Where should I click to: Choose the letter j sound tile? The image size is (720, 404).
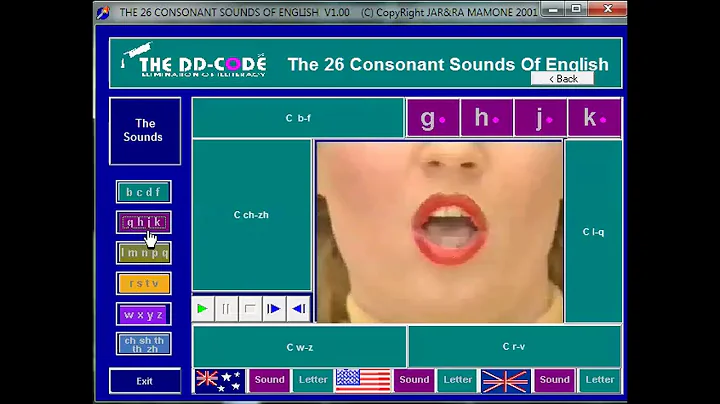point(540,118)
